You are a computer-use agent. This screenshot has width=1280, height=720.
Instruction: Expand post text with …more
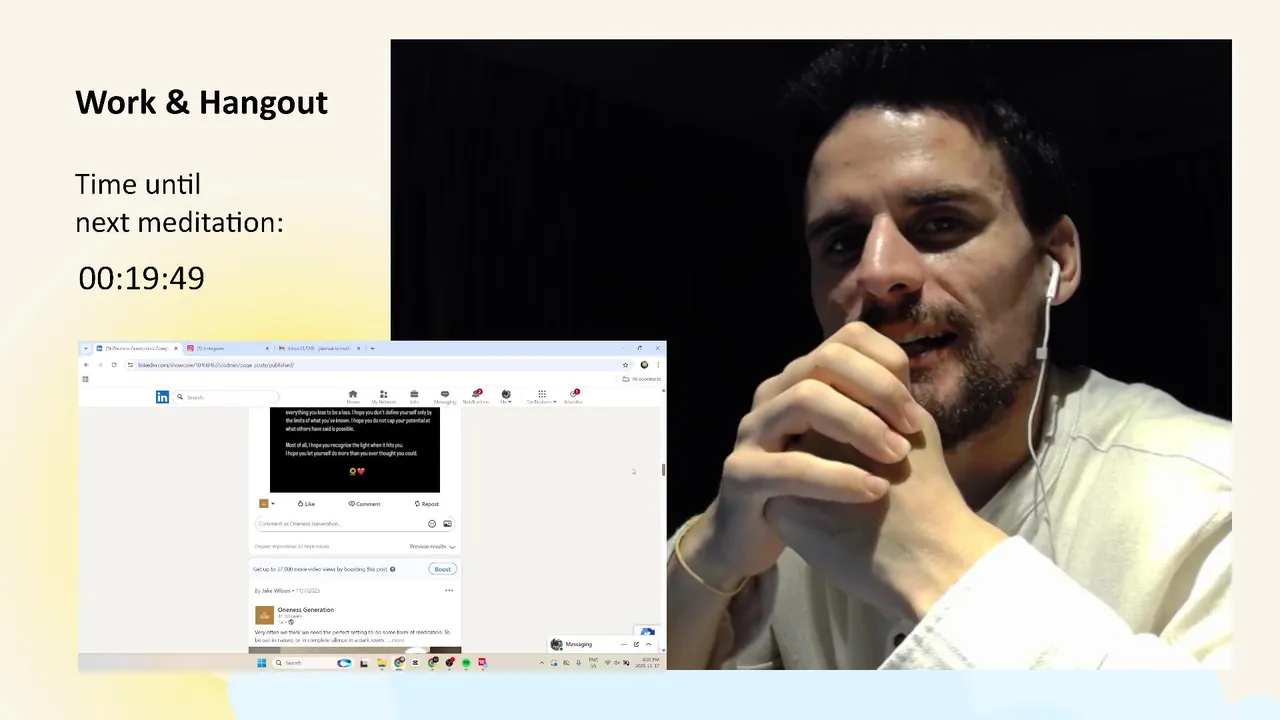click(x=395, y=640)
